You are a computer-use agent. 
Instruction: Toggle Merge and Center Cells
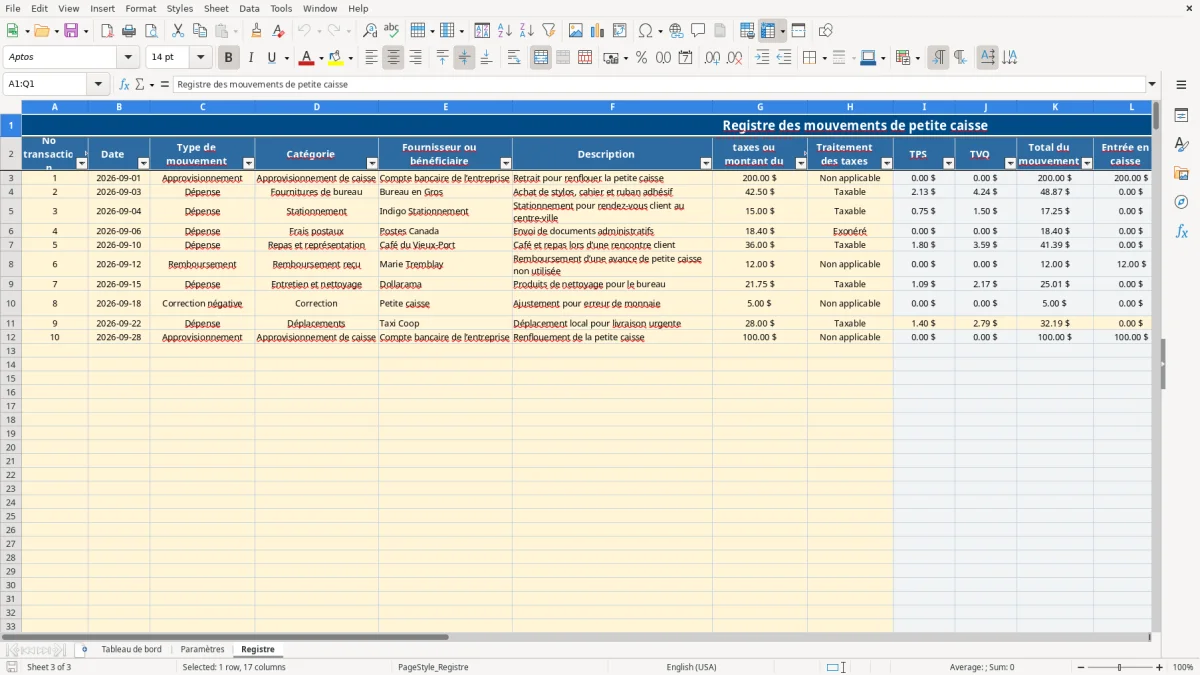pyautogui.click(x=541, y=58)
